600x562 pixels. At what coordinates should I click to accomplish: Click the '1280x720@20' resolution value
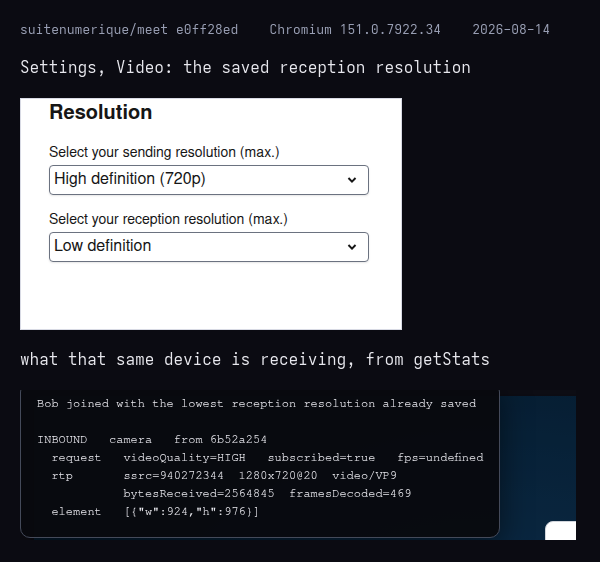(278, 476)
